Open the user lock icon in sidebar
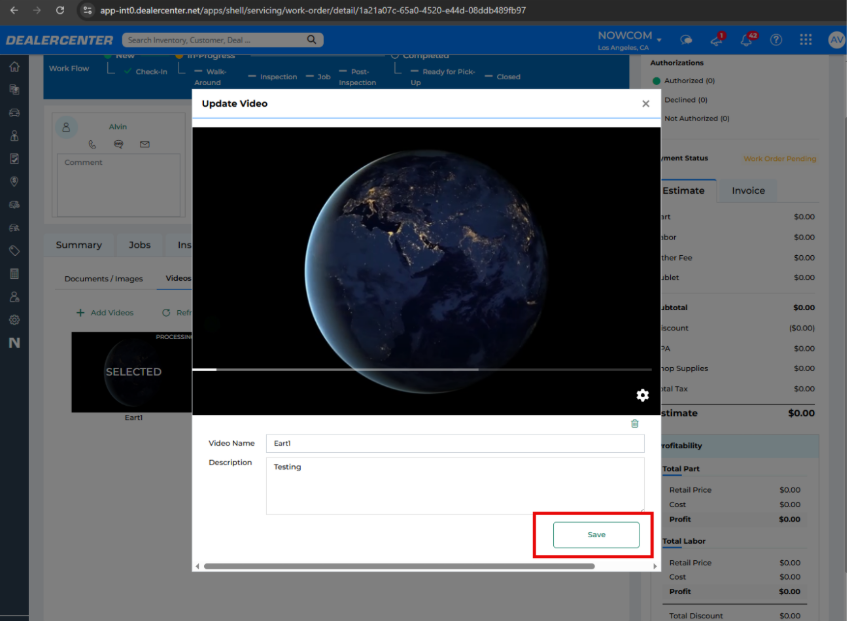The image size is (847, 621). 15,296
